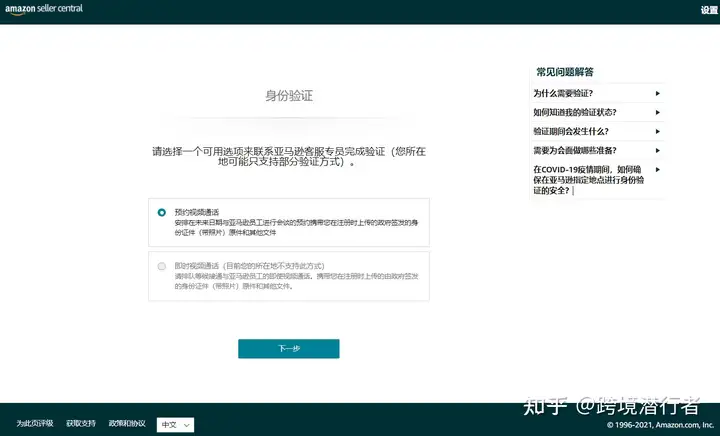
Task: Select the 预约视频通话 radio button
Action: (162, 212)
